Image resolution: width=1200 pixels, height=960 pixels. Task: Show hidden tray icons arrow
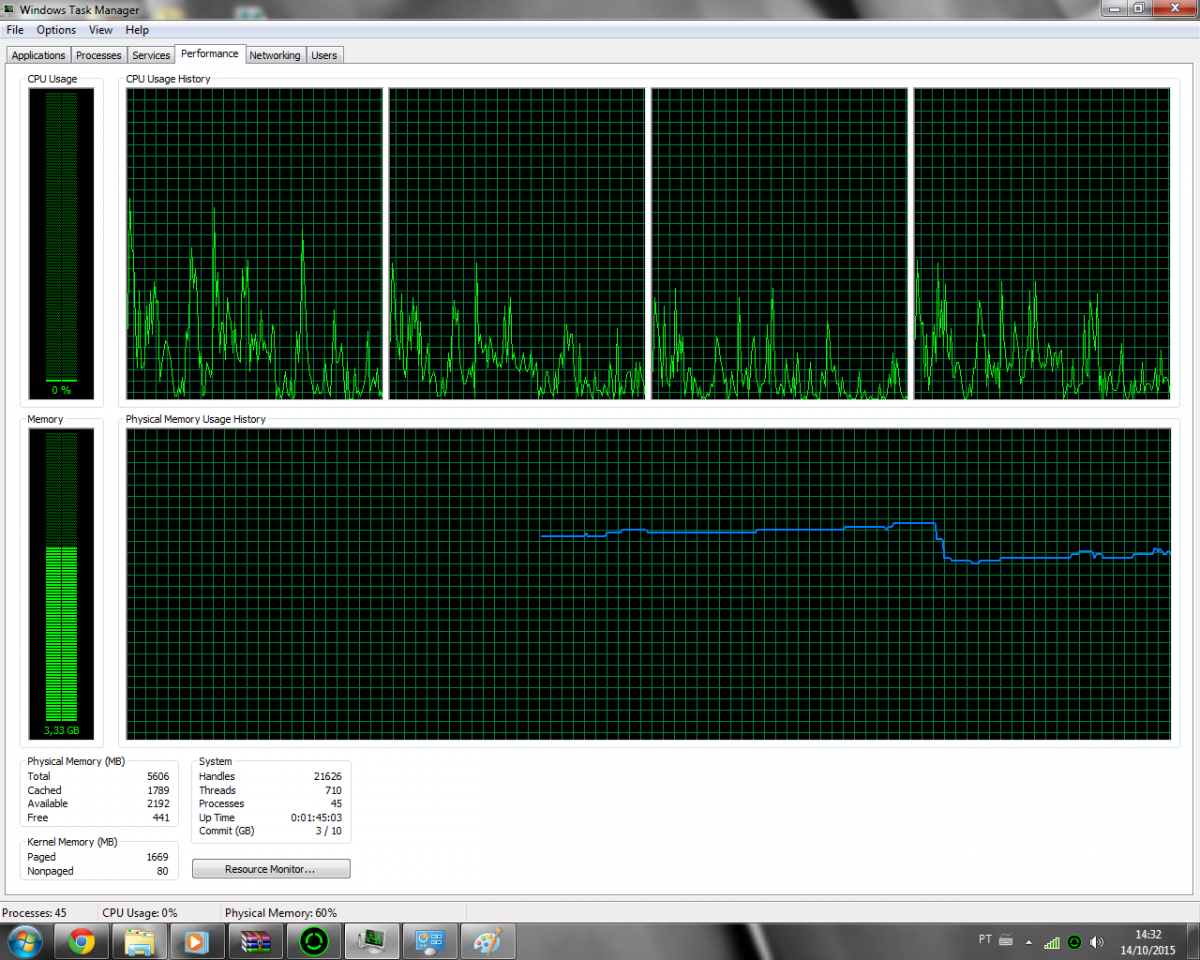(x=1028, y=942)
